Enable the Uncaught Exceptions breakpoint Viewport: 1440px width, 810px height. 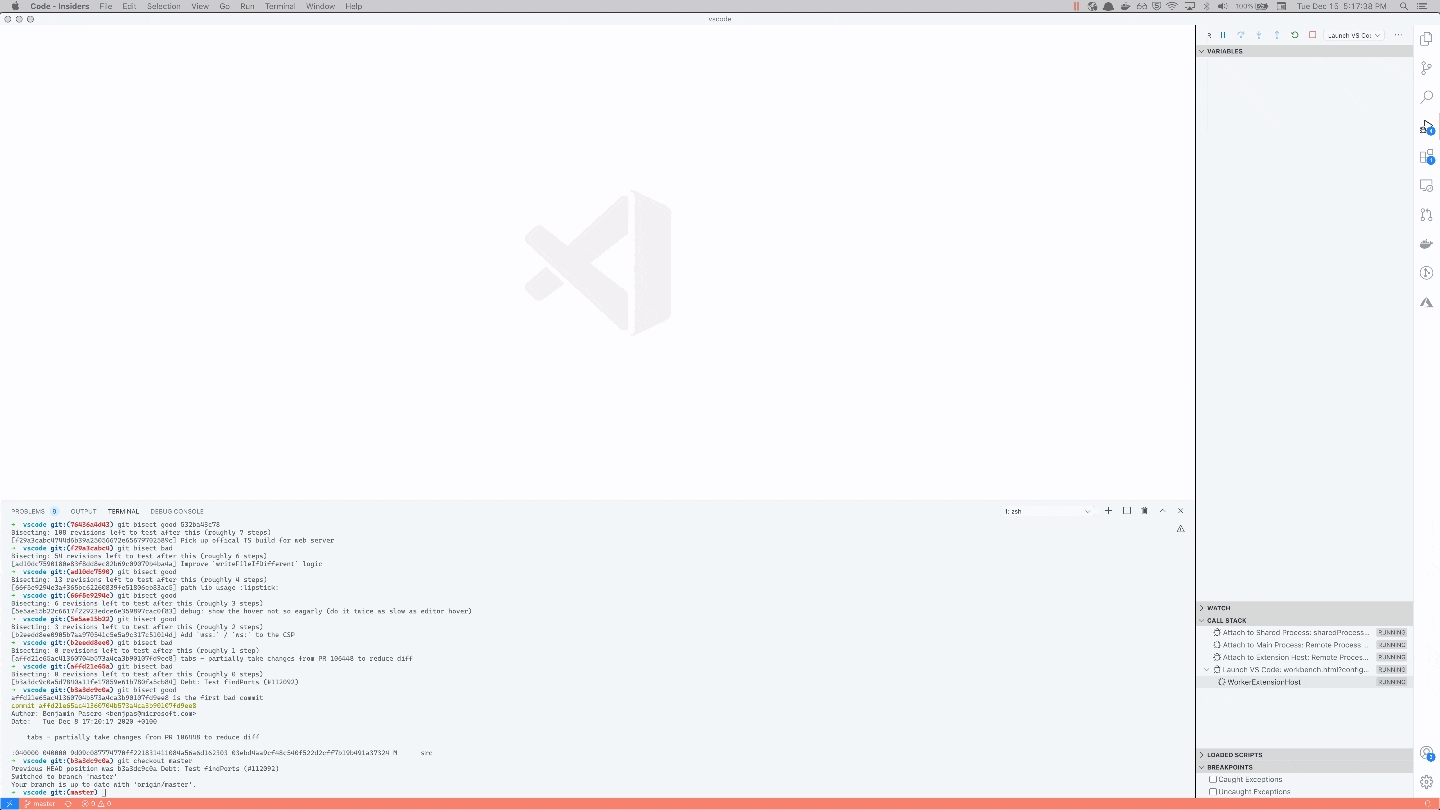click(x=1214, y=791)
